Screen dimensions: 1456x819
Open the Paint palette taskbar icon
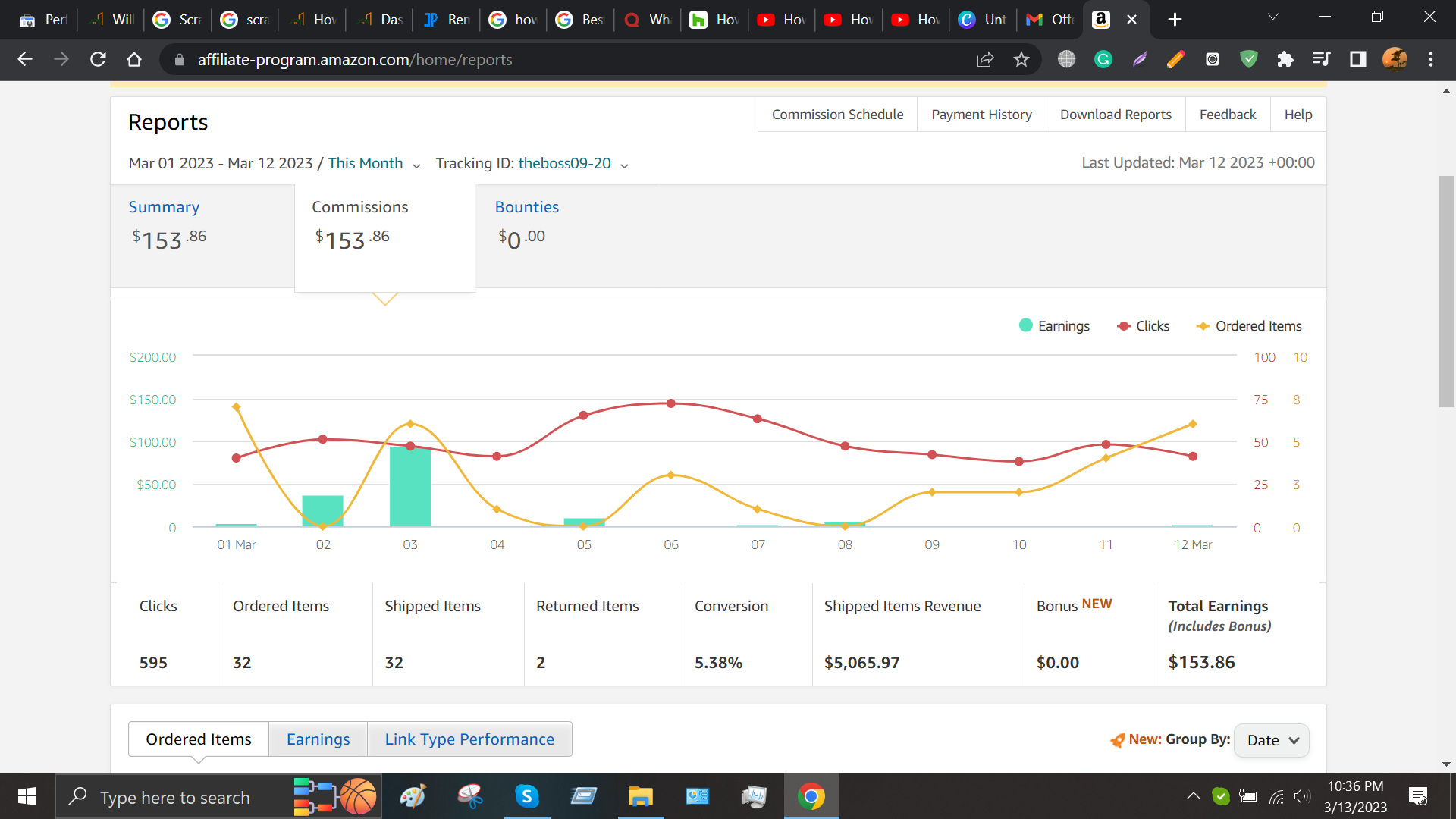pos(413,796)
